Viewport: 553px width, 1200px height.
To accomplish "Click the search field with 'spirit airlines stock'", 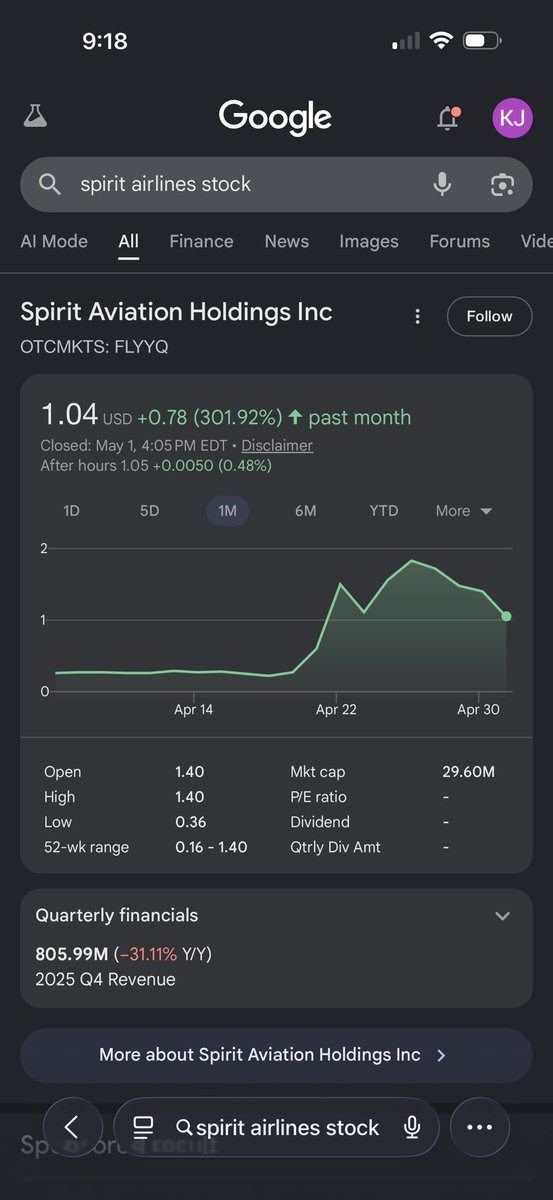I will point(276,184).
